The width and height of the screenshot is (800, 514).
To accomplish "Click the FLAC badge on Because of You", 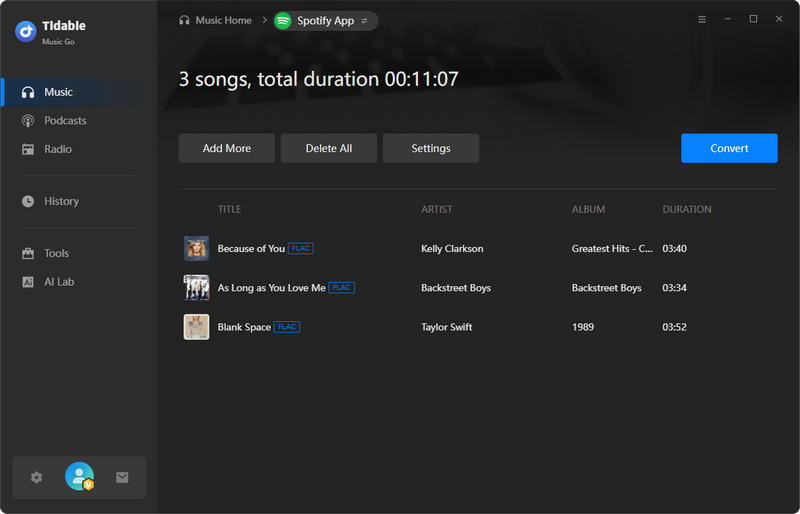I will 301,249.
